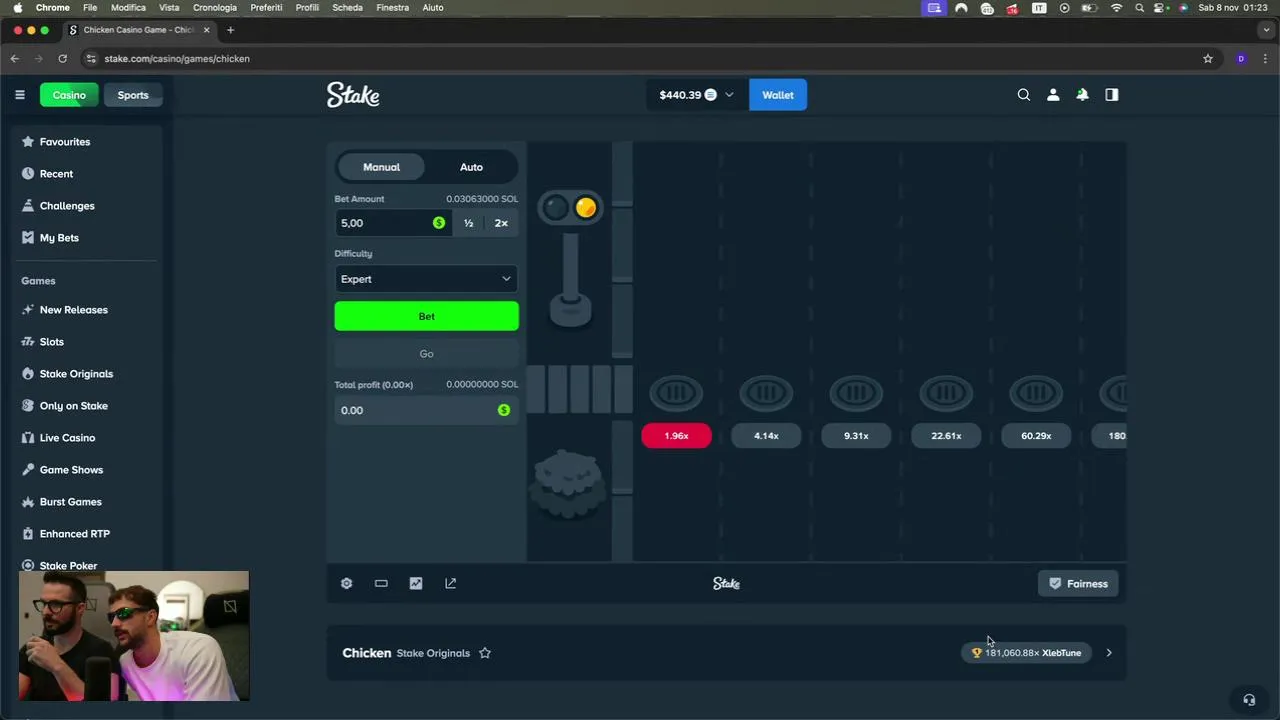Screen dimensions: 1280x720
Task: Switch to Manual betting mode
Action: [x=381, y=167]
